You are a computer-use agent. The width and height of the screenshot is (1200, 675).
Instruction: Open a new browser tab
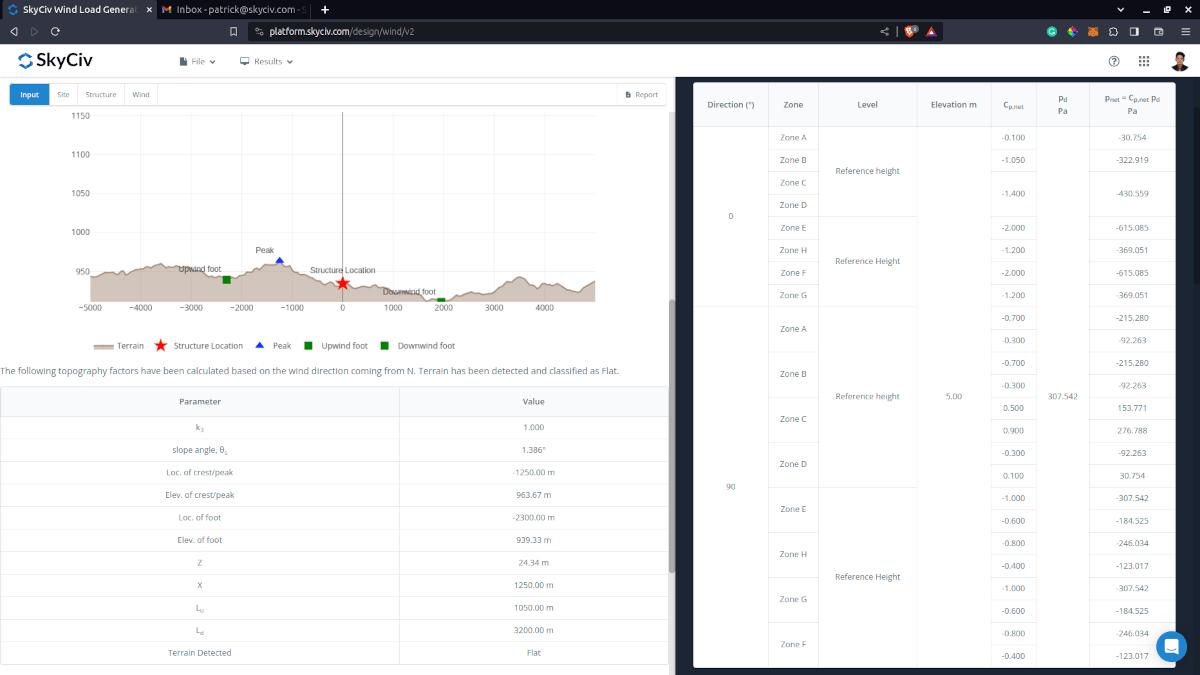tap(325, 9)
